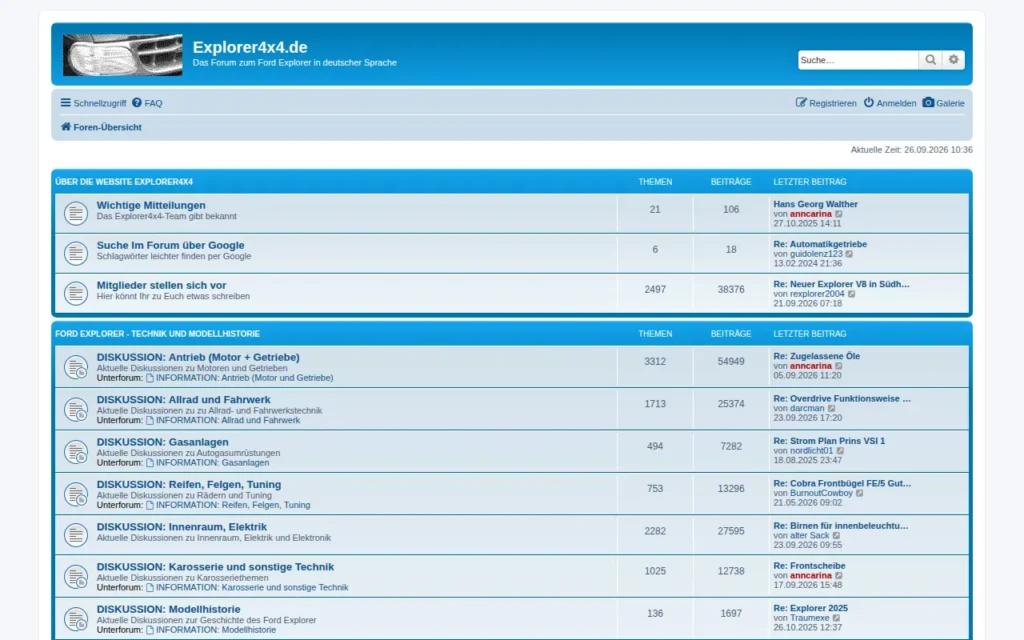View latest post icon next to BurnoutCowboy
Screen dimensions: 1024x640
coord(859,493)
